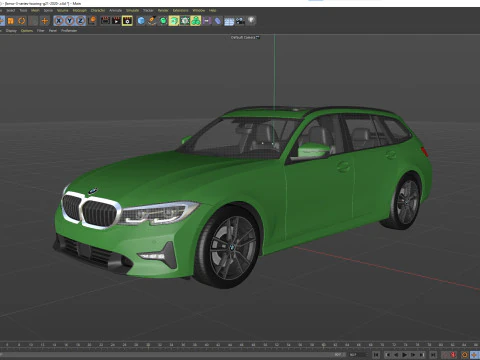
Task: Toggle the Z axis lock
Action: pos(80,21)
